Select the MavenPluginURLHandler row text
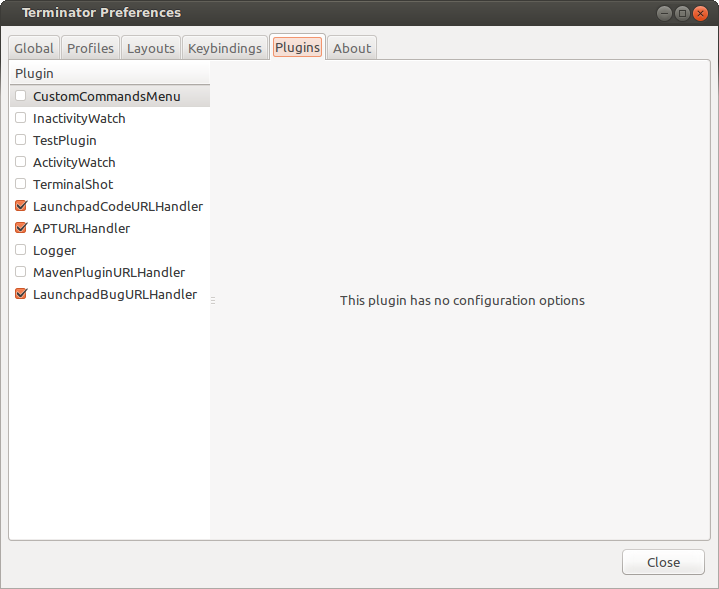This screenshot has height=589, width=719. (x=109, y=272)
